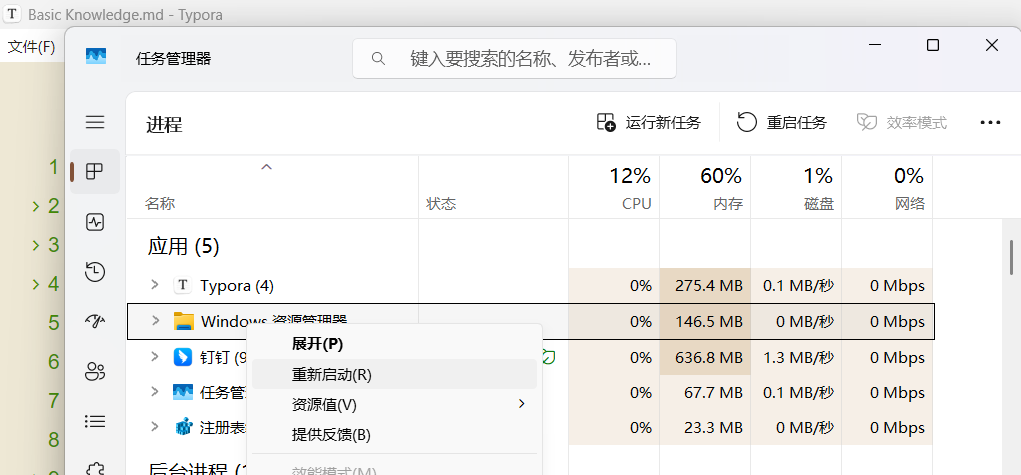This screenshot has height=475, width=1021.
Task: Expand the 钉钉 process group
Action: [155, 356]
